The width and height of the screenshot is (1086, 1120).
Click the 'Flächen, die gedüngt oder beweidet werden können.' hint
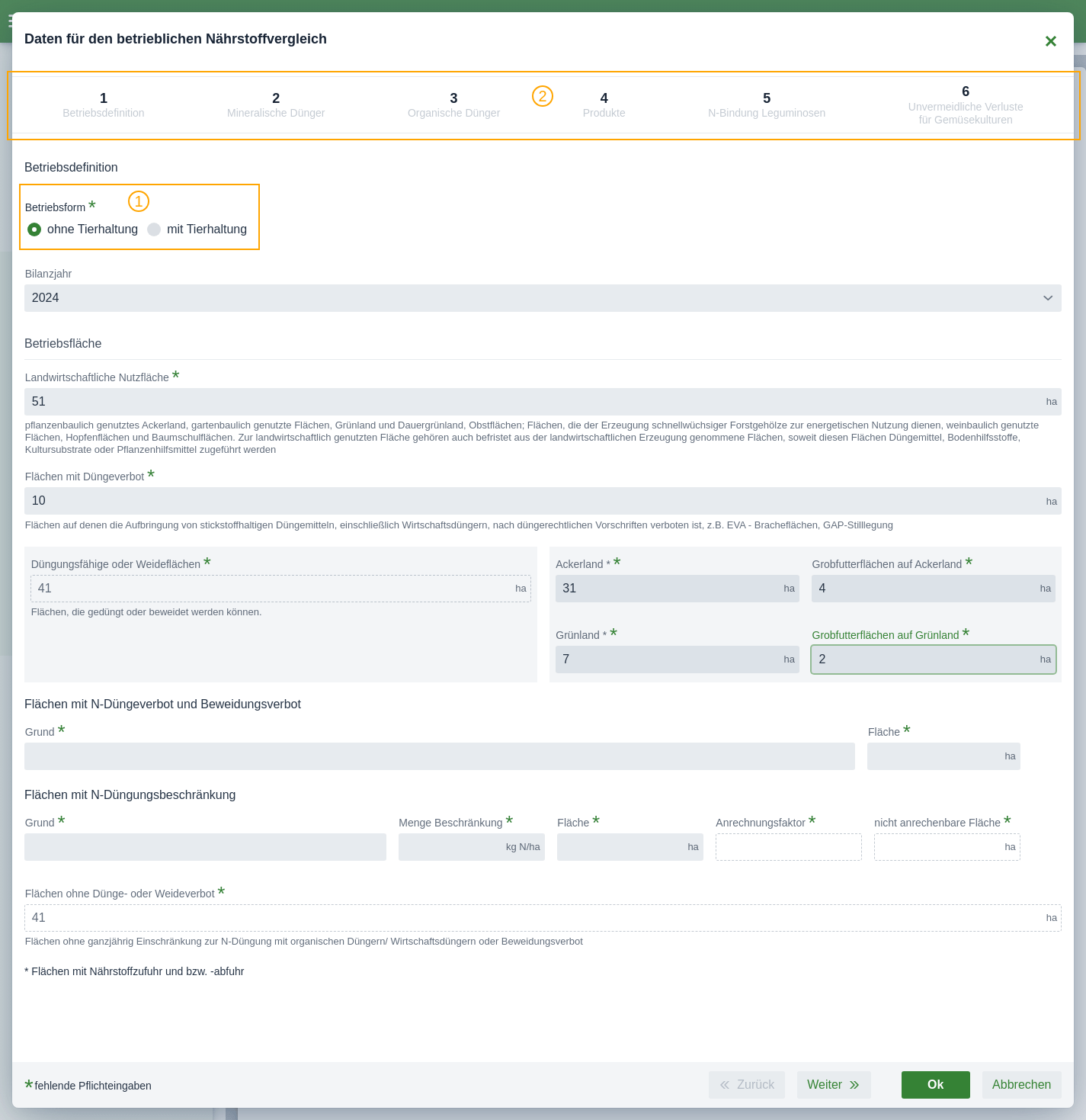146,612
